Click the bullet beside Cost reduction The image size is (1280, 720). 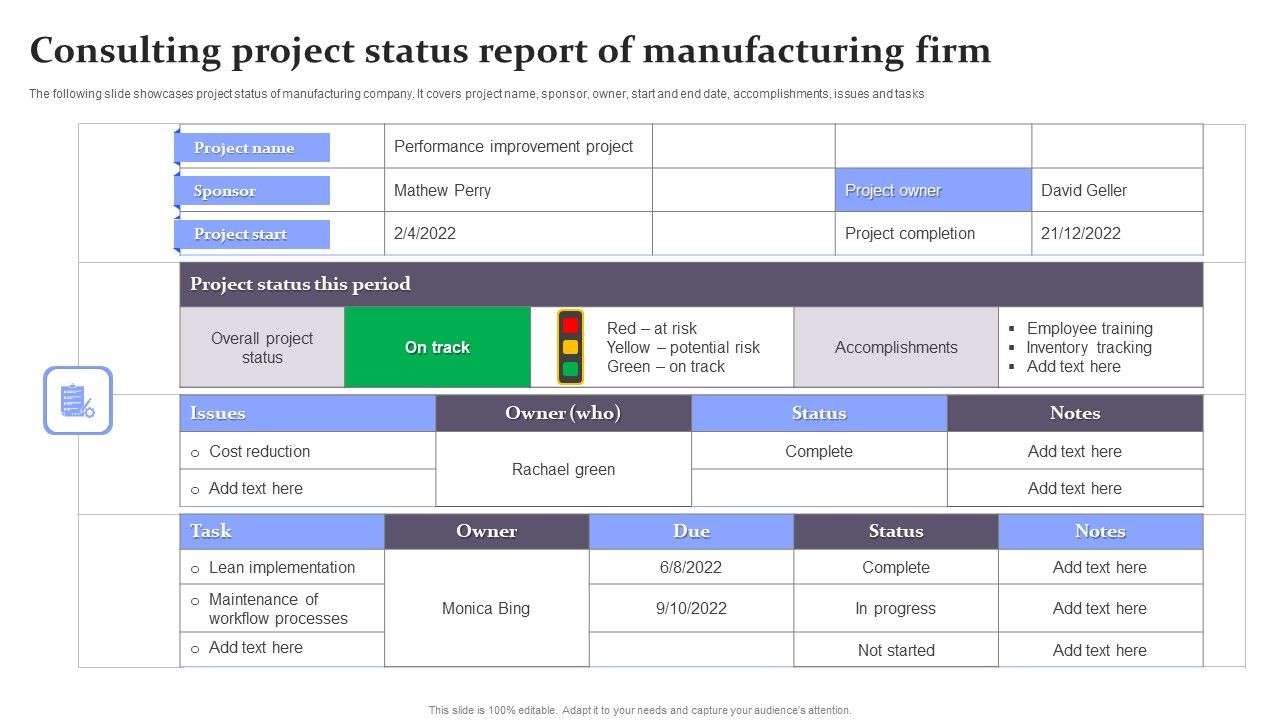tap(196, 452)
